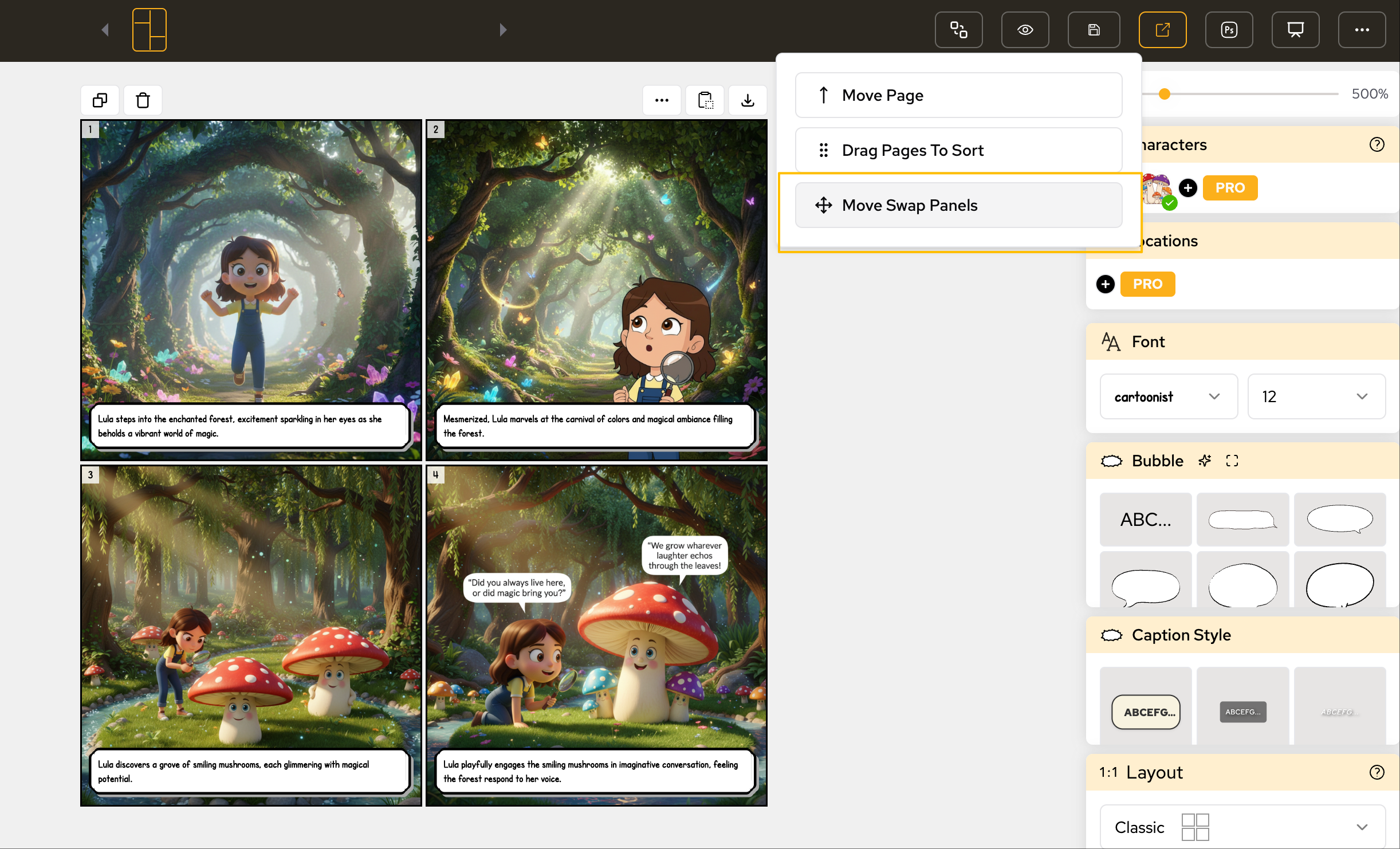Choose Move Swap Panels menu item

958,205
